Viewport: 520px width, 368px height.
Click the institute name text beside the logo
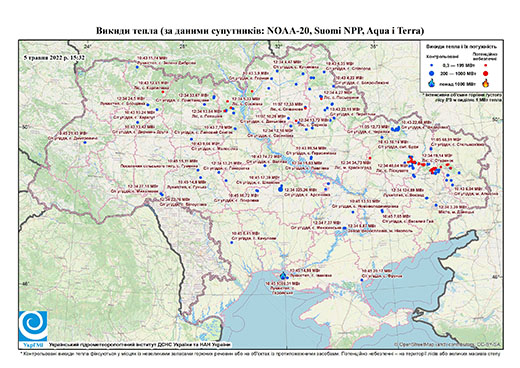click(x=140, y=344)
